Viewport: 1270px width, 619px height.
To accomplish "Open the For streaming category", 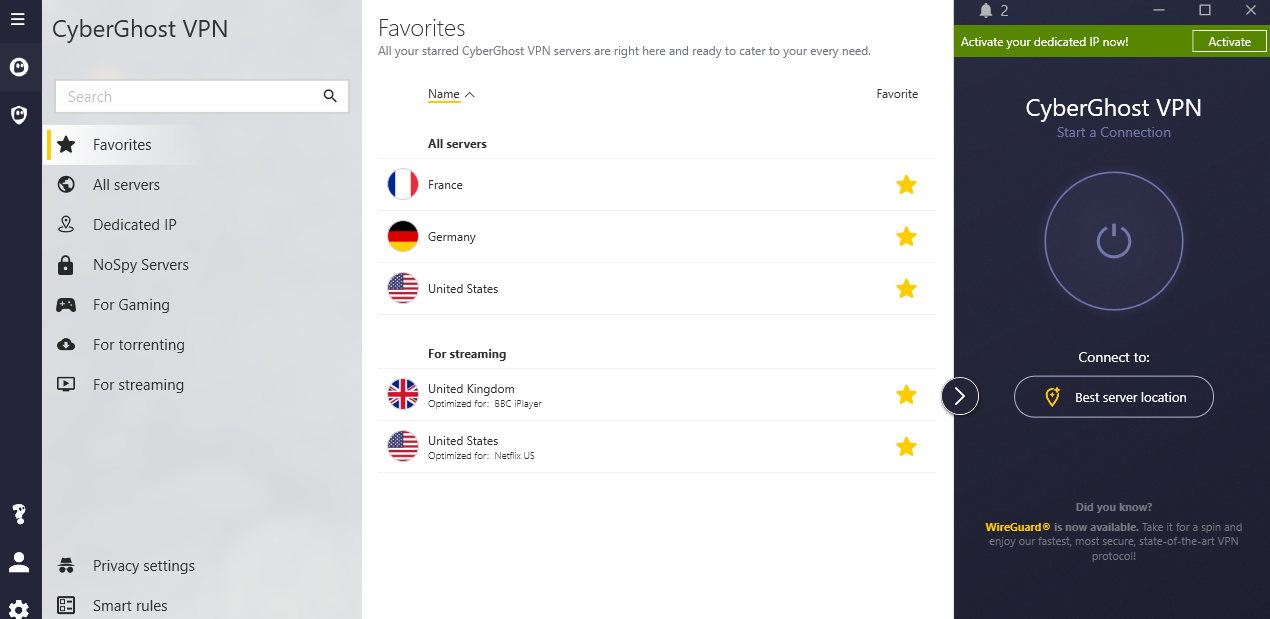I will 138,385.
